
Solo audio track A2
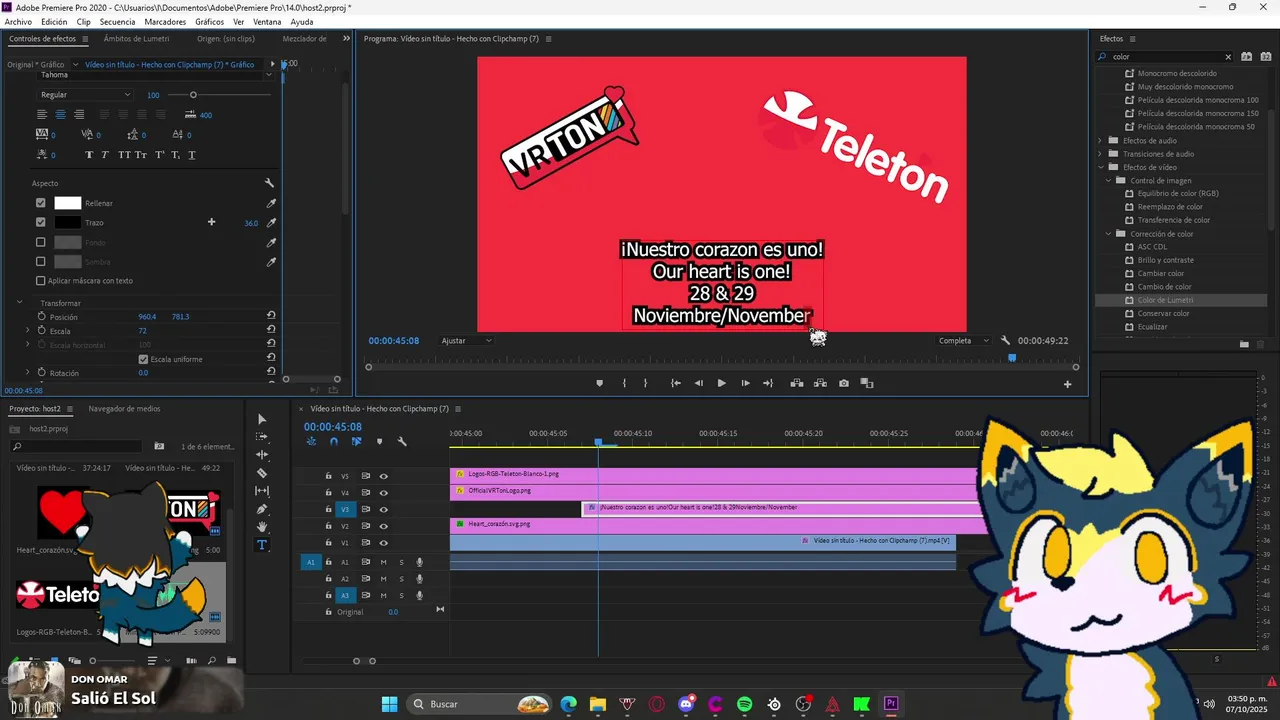[401, 578]
